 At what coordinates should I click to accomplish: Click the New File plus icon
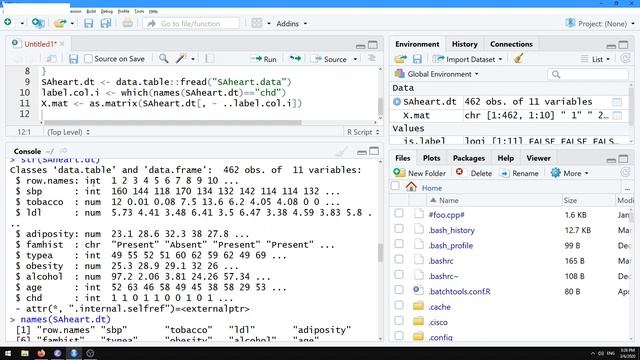tap(8, 23)
